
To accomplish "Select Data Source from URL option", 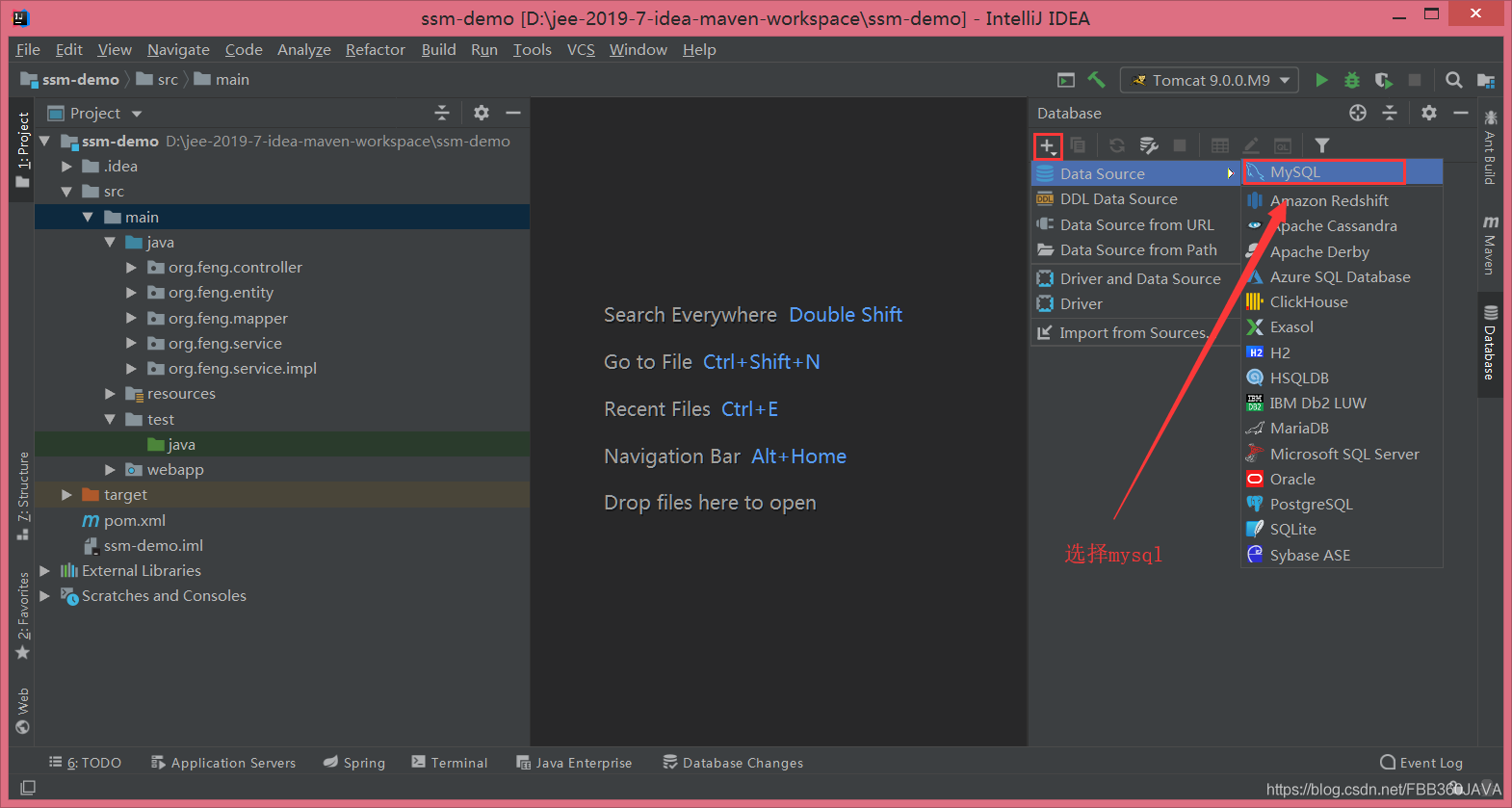I will click(x=1136, y=224).
